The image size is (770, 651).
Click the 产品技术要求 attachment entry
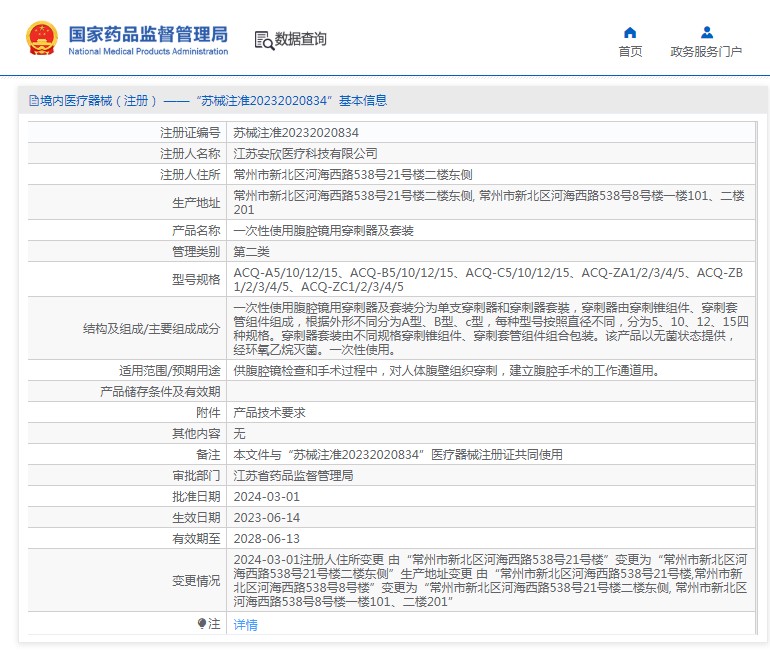(x=269, y=412)
